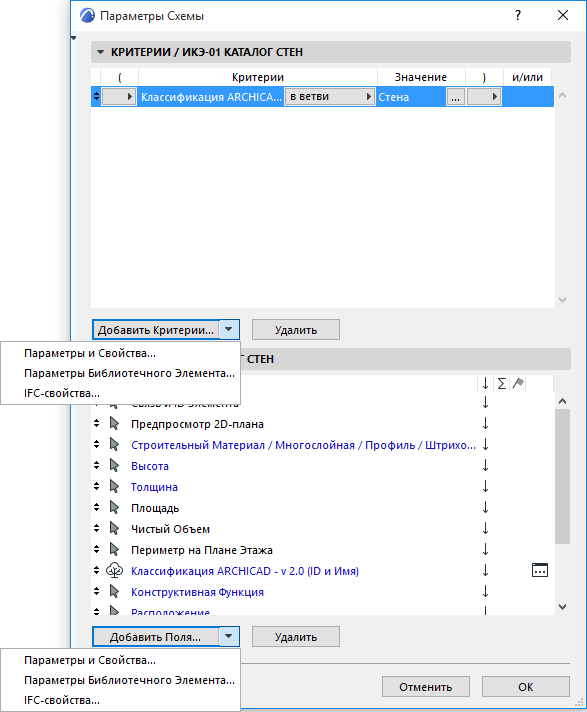587x712 pixels.
Task: Click the flag column header icon
Action: [518, 384]
